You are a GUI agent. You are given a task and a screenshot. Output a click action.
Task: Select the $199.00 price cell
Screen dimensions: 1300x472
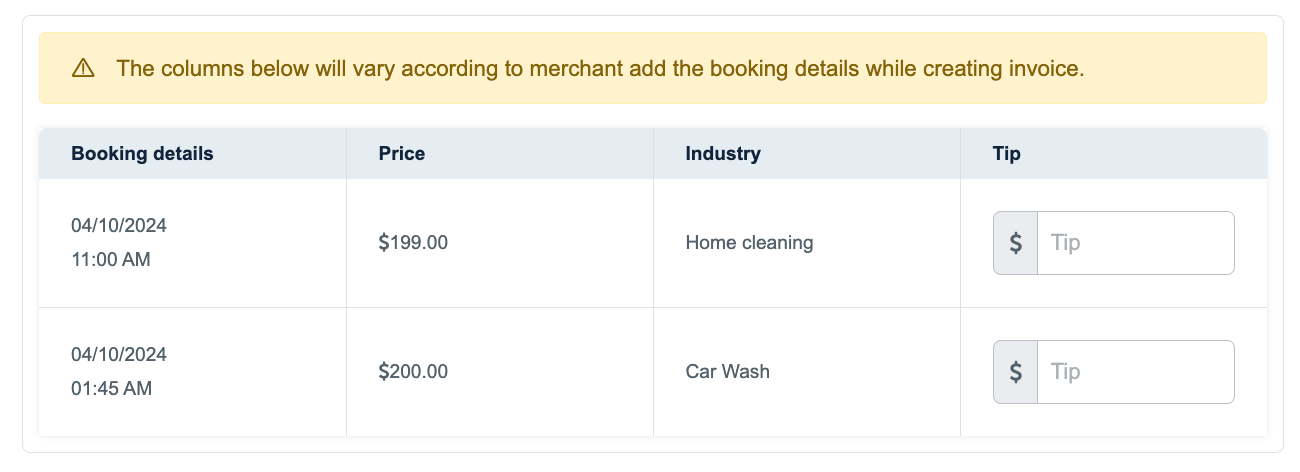click(413, 243)
